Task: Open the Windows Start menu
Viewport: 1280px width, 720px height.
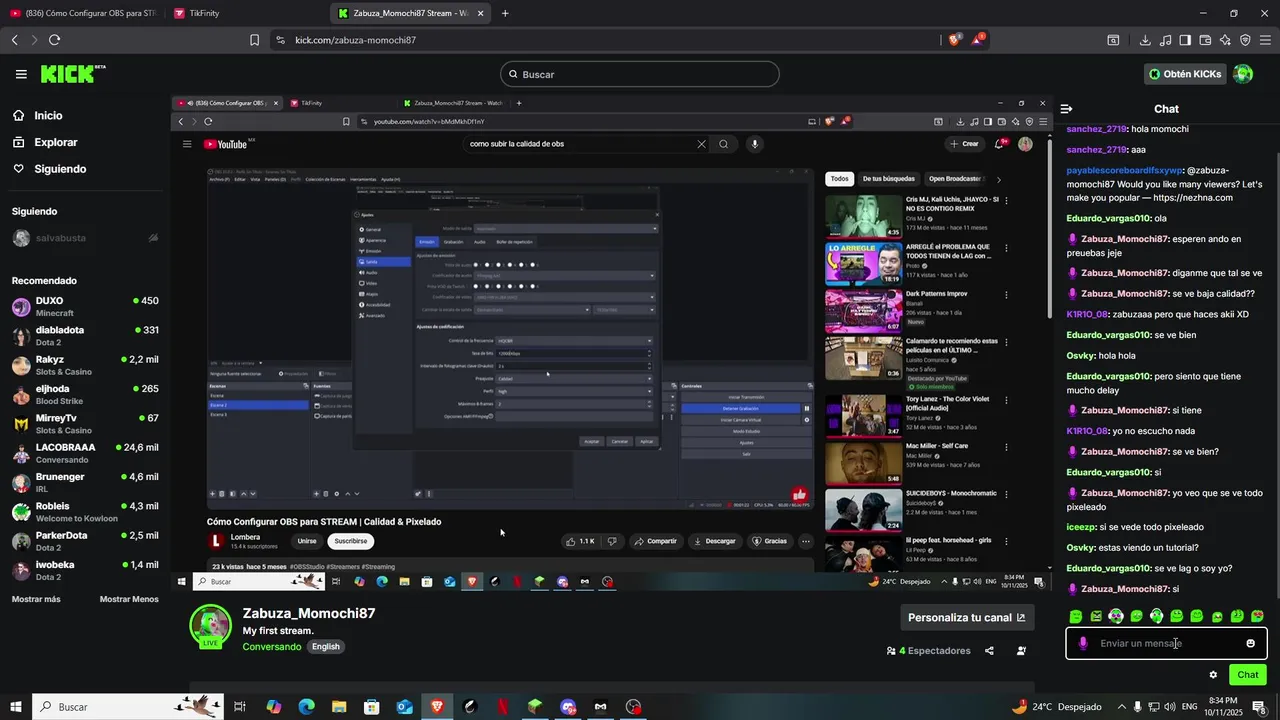Action: [16, 707]
